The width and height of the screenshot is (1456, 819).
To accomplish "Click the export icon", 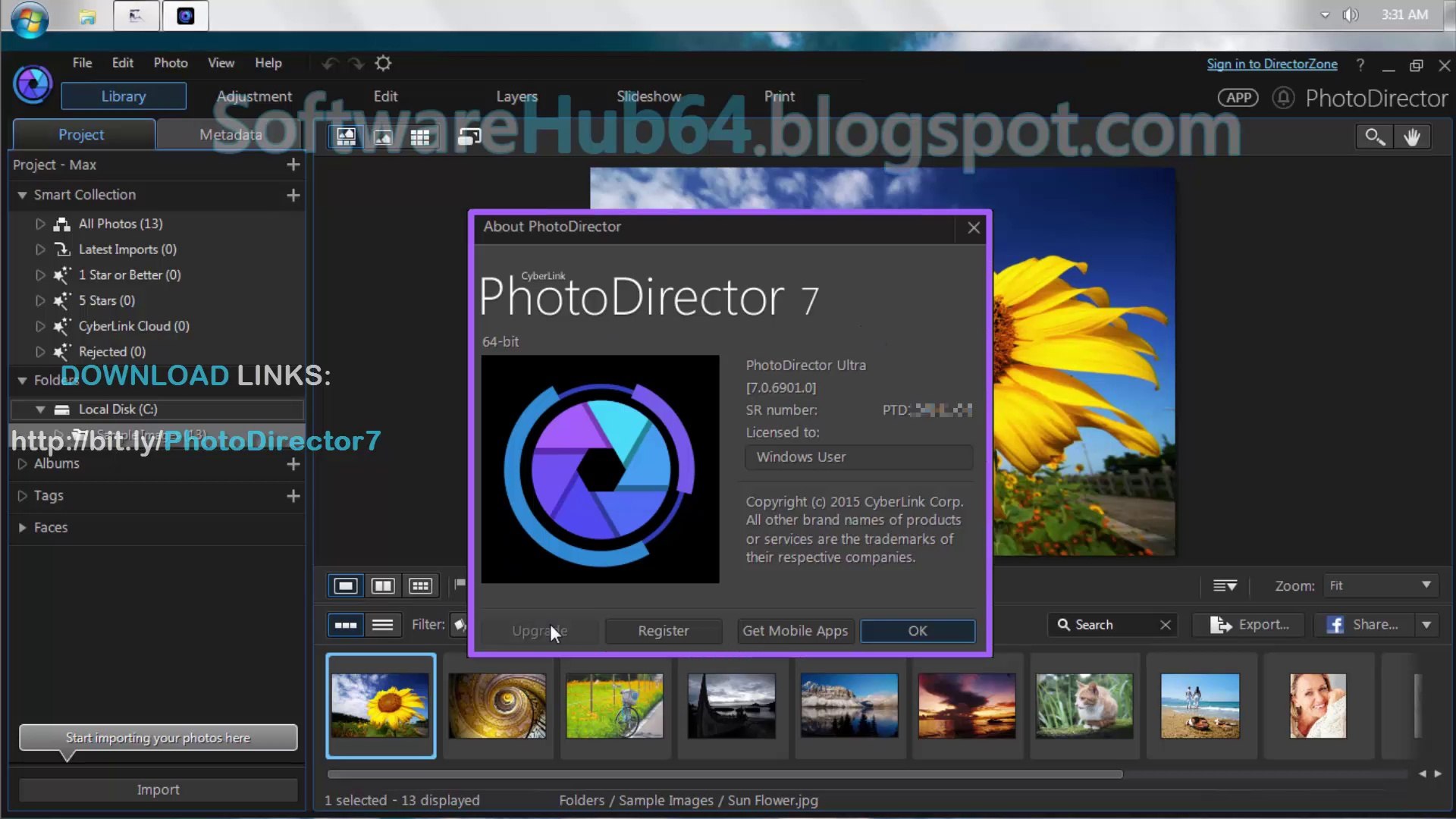I will (1221, 625).
